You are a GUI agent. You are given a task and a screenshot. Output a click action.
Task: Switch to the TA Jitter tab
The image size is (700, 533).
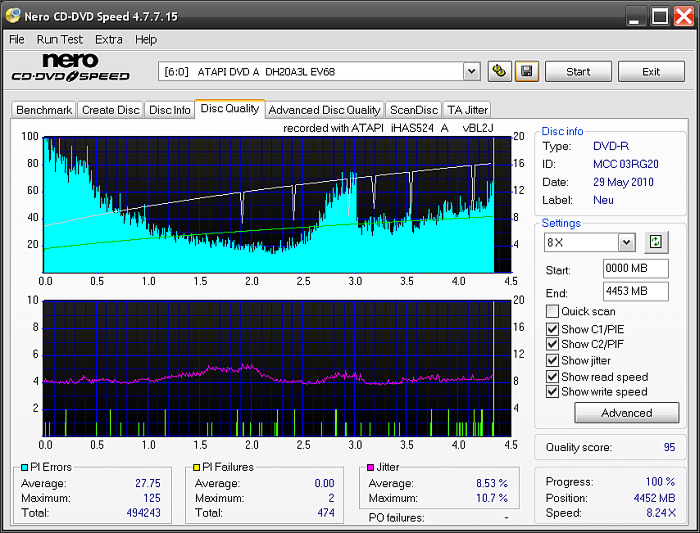[467, 110]
